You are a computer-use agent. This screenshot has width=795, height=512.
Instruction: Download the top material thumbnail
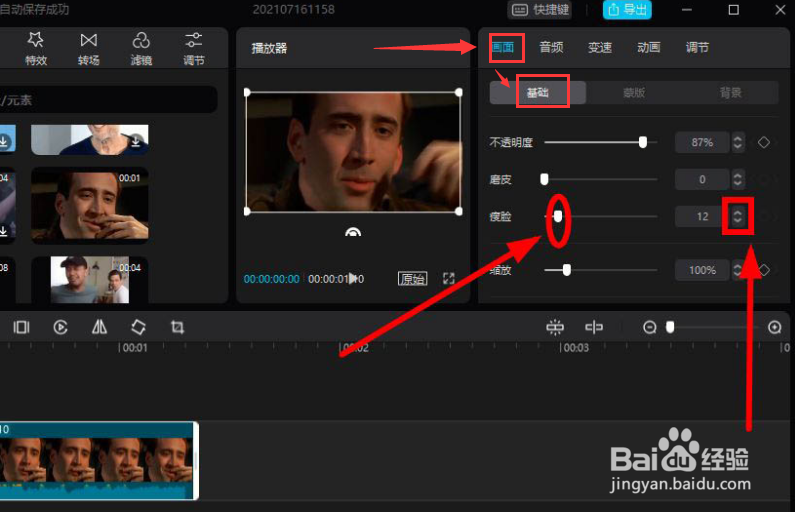tap(135, 141)
